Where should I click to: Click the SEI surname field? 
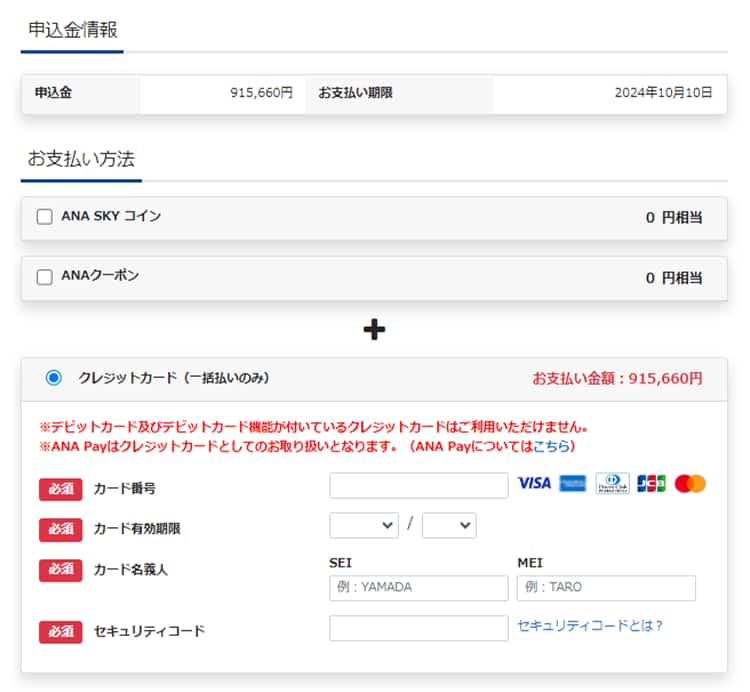click(x=418, y=588)
